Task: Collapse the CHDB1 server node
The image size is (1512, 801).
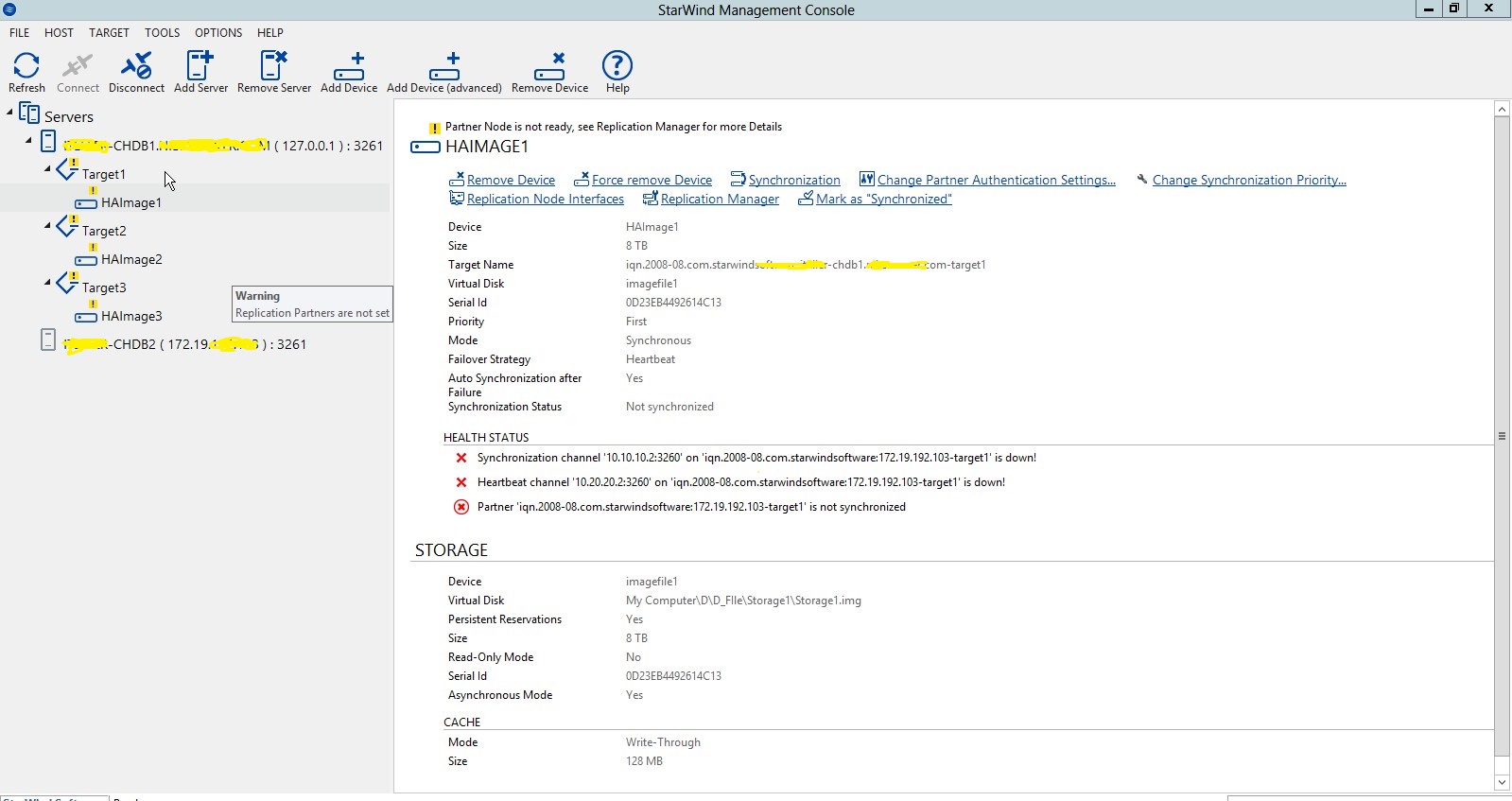Action: 28,141
